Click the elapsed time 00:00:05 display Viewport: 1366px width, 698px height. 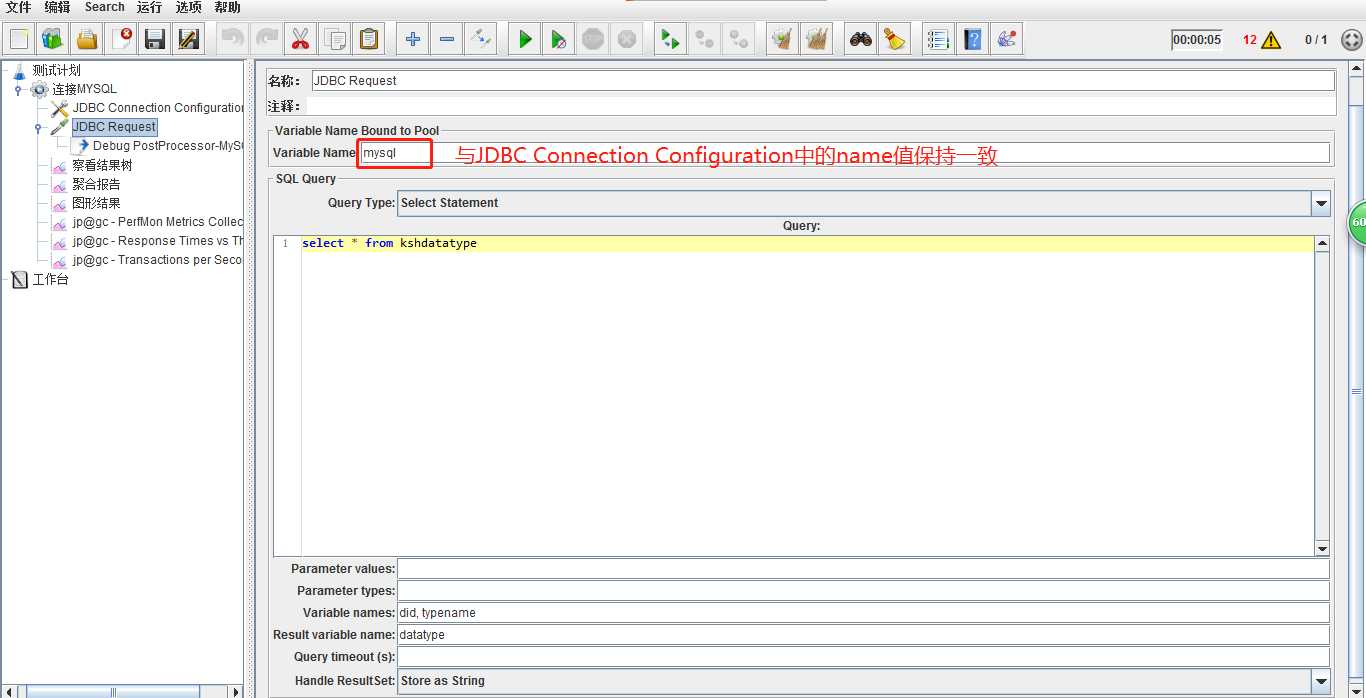click(1197, 40)
